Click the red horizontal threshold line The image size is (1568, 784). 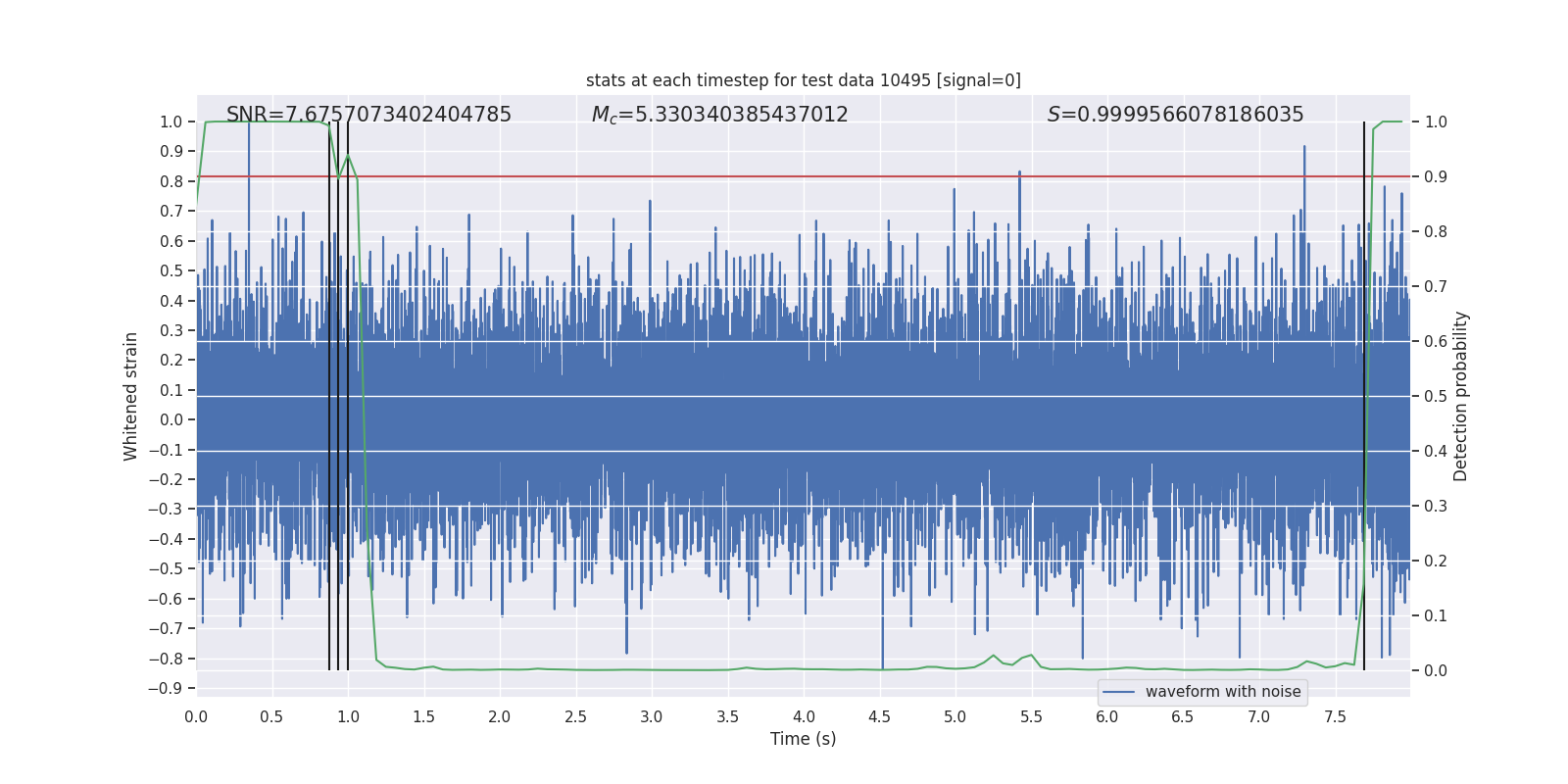click(x=804, y=176)
